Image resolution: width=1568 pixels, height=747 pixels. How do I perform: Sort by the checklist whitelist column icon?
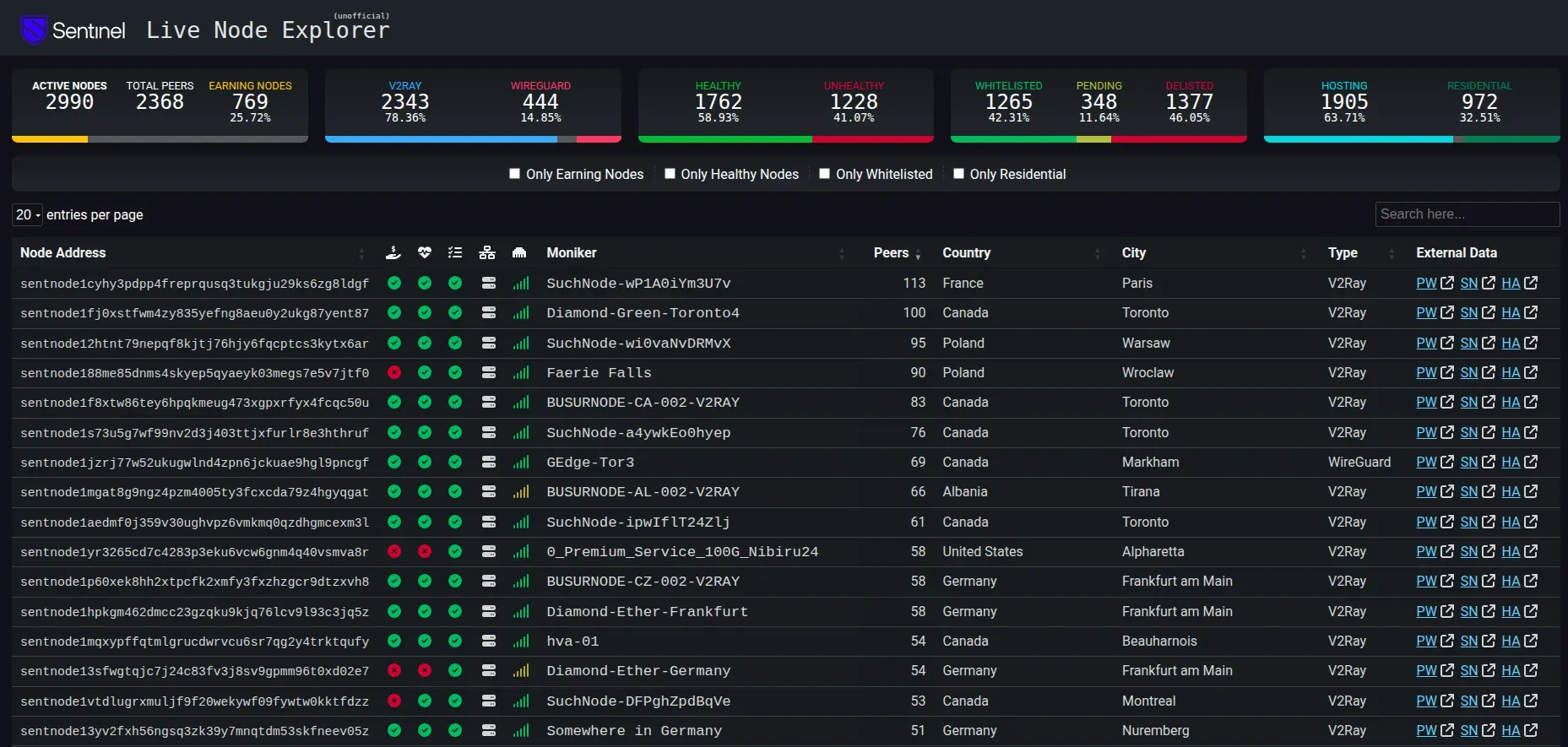(x=455, y=252)
